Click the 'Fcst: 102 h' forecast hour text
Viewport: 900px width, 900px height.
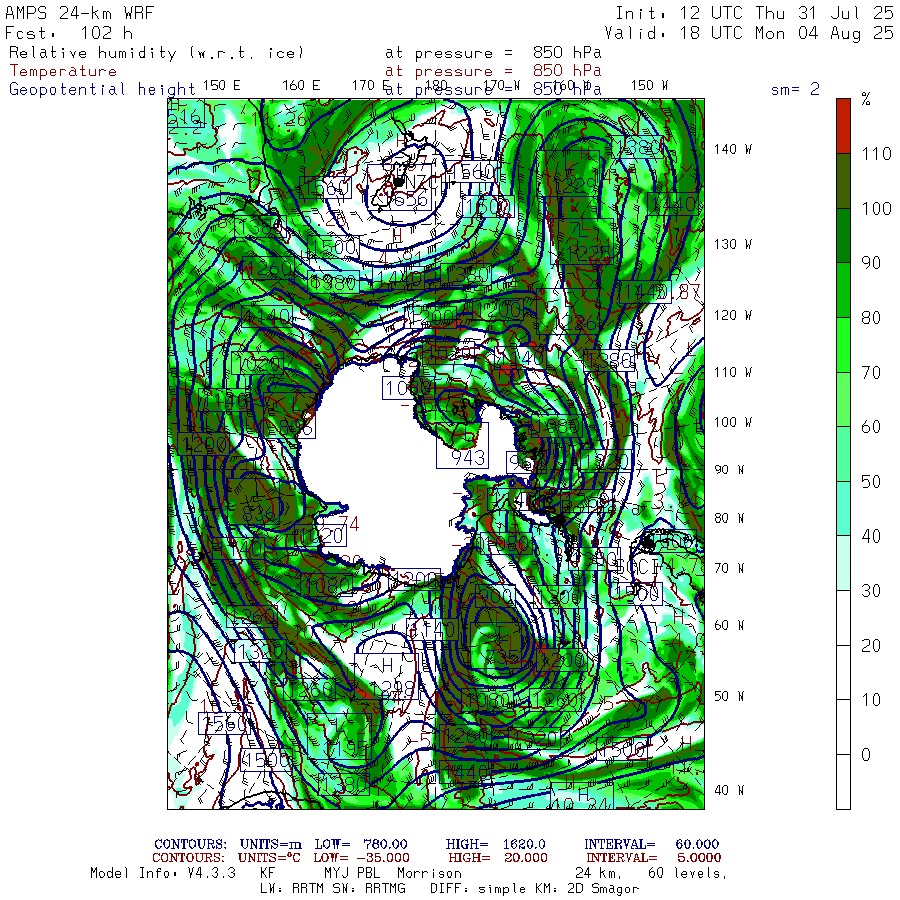(69, 33)
